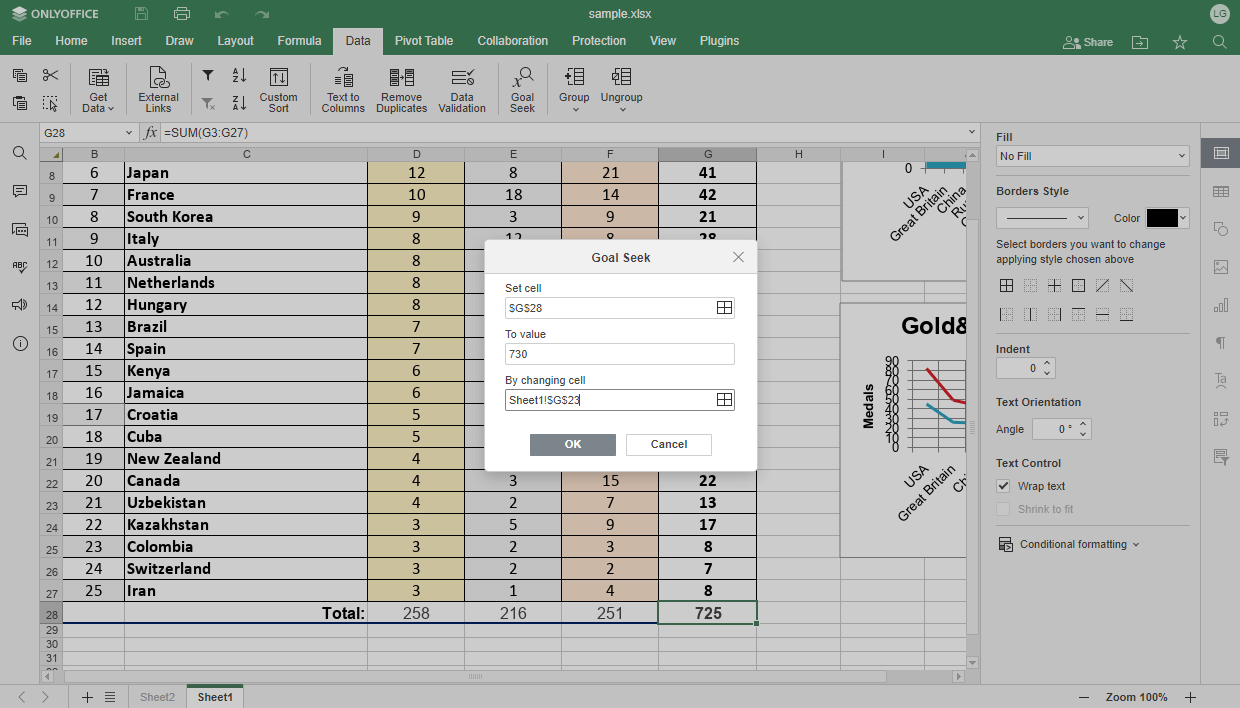
Task: Switch to the Pivot Table ribbon tab
Action: 424,41
